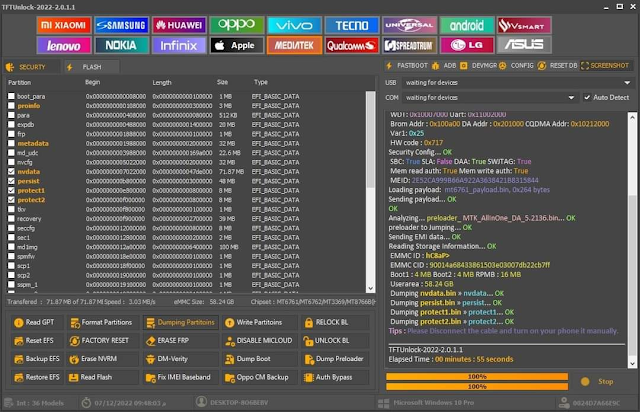
Task: Run Auth Bypass operation
Action: click(x=335, y=377)
